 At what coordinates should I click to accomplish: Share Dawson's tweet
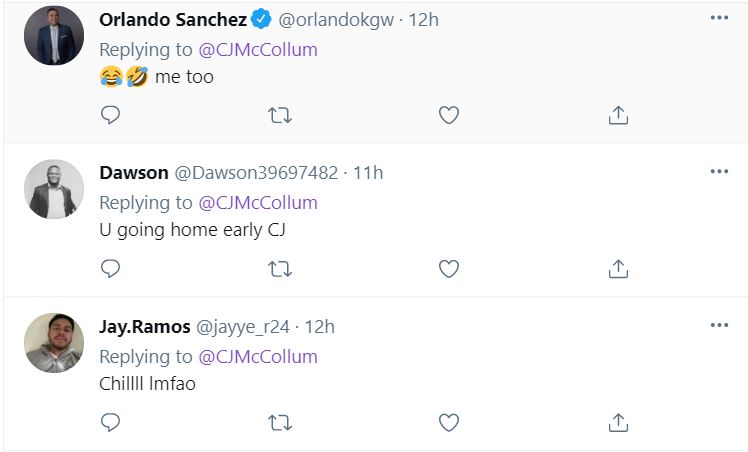(x=618, y=268)
